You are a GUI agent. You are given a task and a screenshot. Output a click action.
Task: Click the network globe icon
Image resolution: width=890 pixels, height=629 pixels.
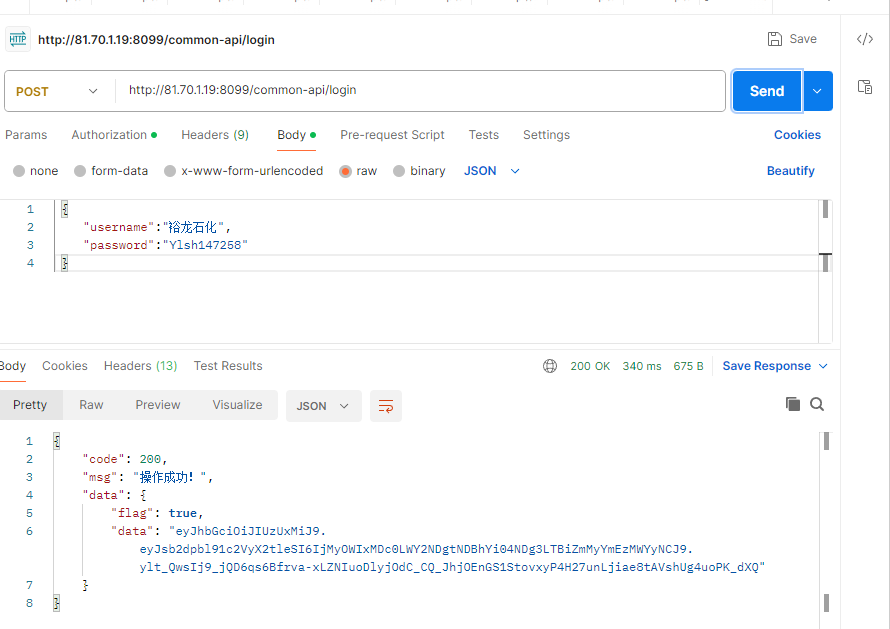[x=550, y=366]
